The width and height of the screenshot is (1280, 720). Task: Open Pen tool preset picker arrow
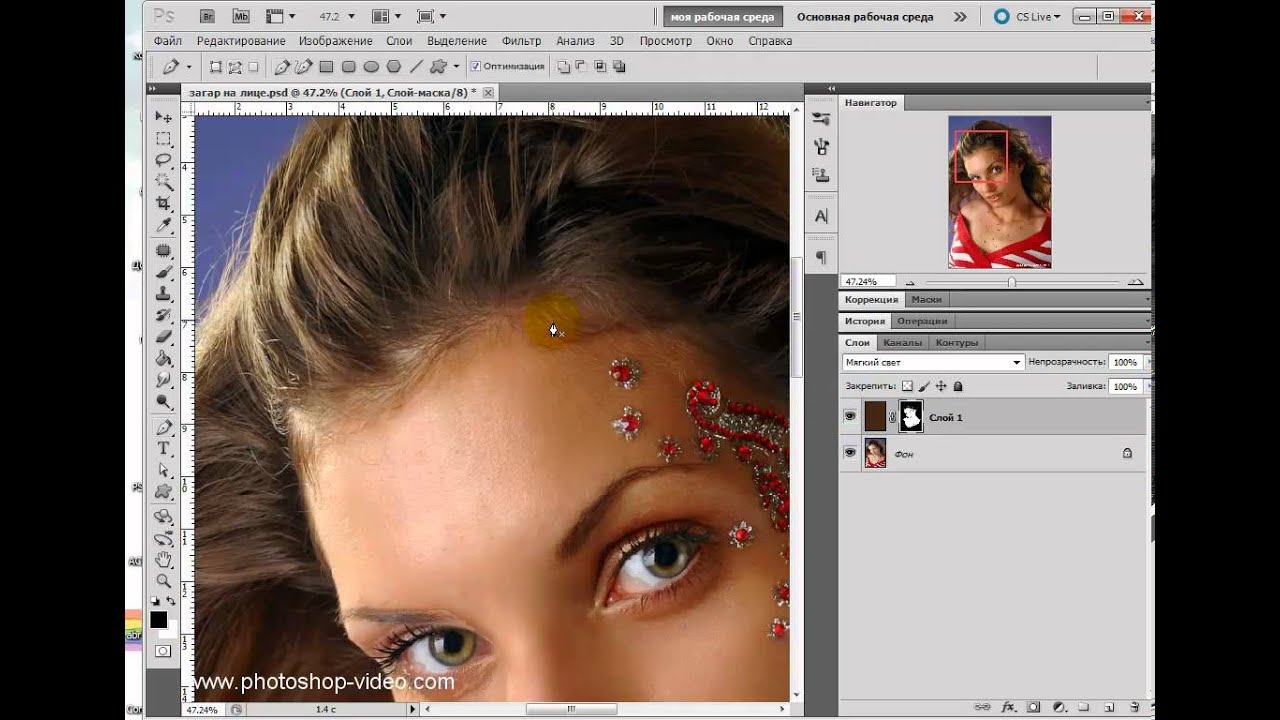click(x=189, y=67)
